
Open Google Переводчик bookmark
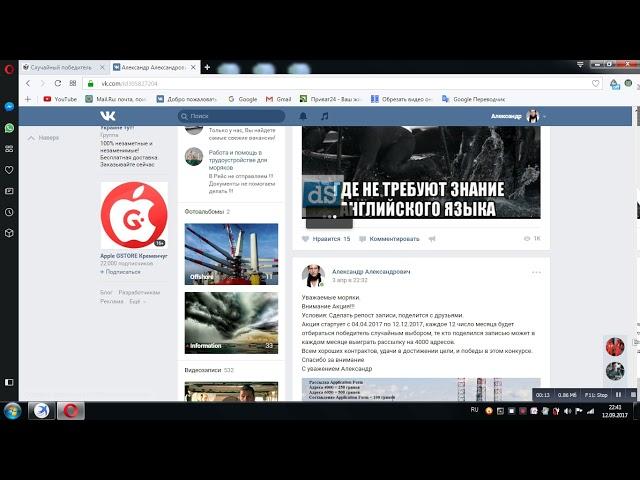tap(473, 99)
